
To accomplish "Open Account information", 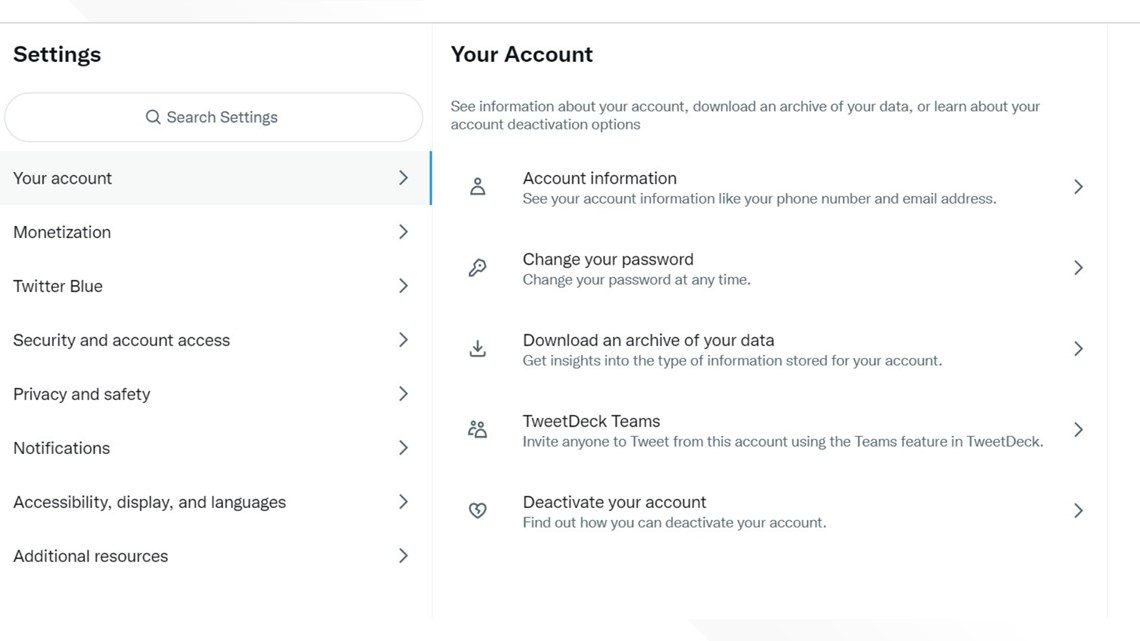I will tap(771, 188).
